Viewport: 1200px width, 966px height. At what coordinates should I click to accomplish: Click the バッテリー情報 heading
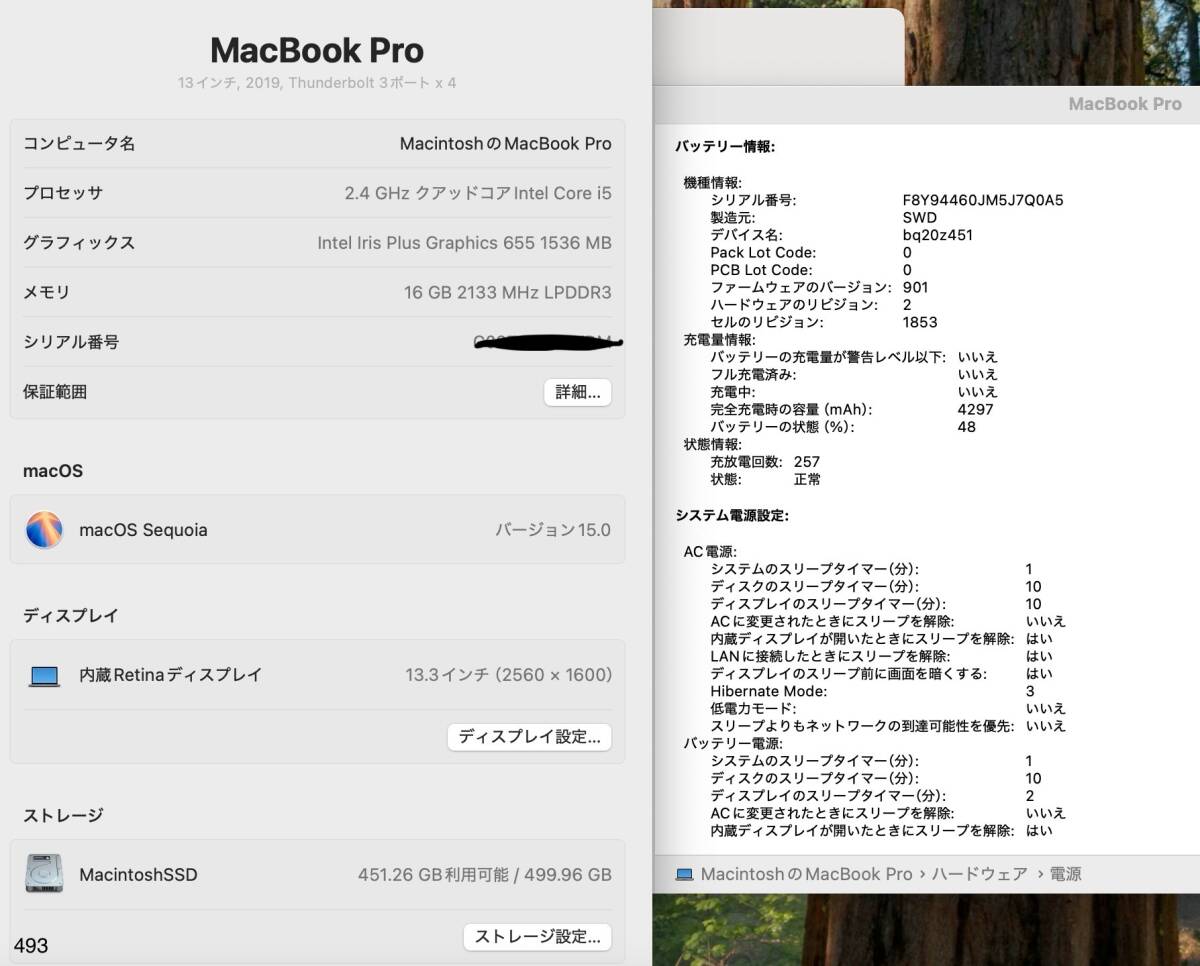click(725, 147)
